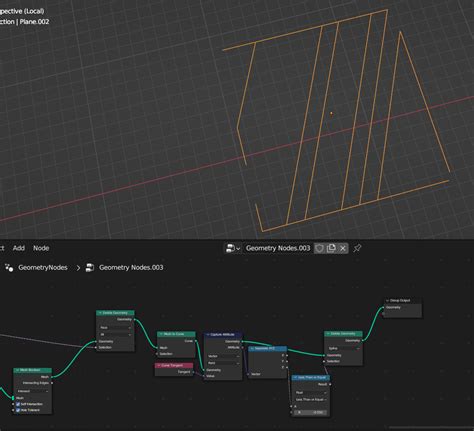Select the Delete Geometry node feeding Group Output

click(343, 334)
